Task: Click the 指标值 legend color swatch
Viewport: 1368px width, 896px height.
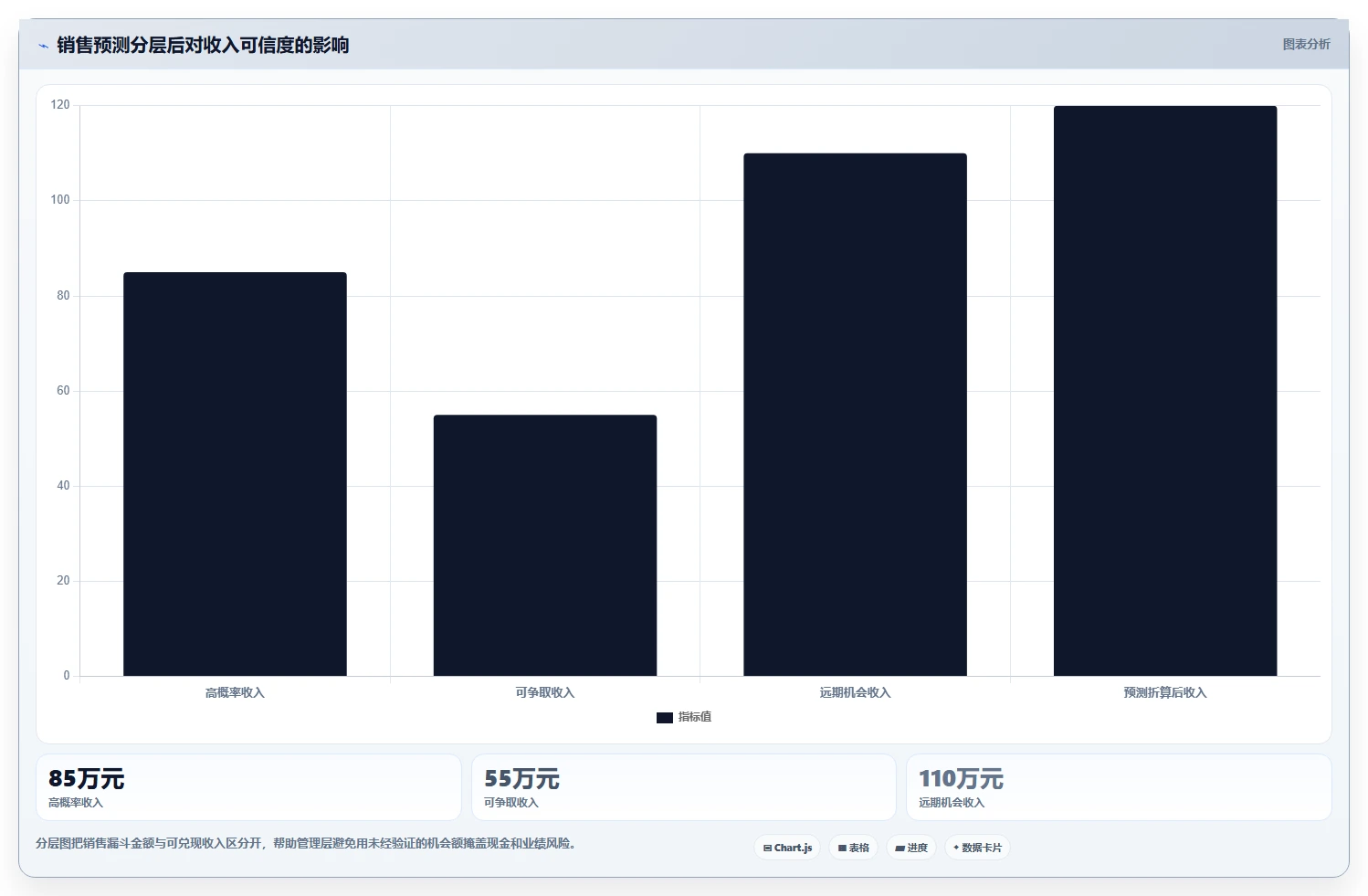Action: coord(665,717)
